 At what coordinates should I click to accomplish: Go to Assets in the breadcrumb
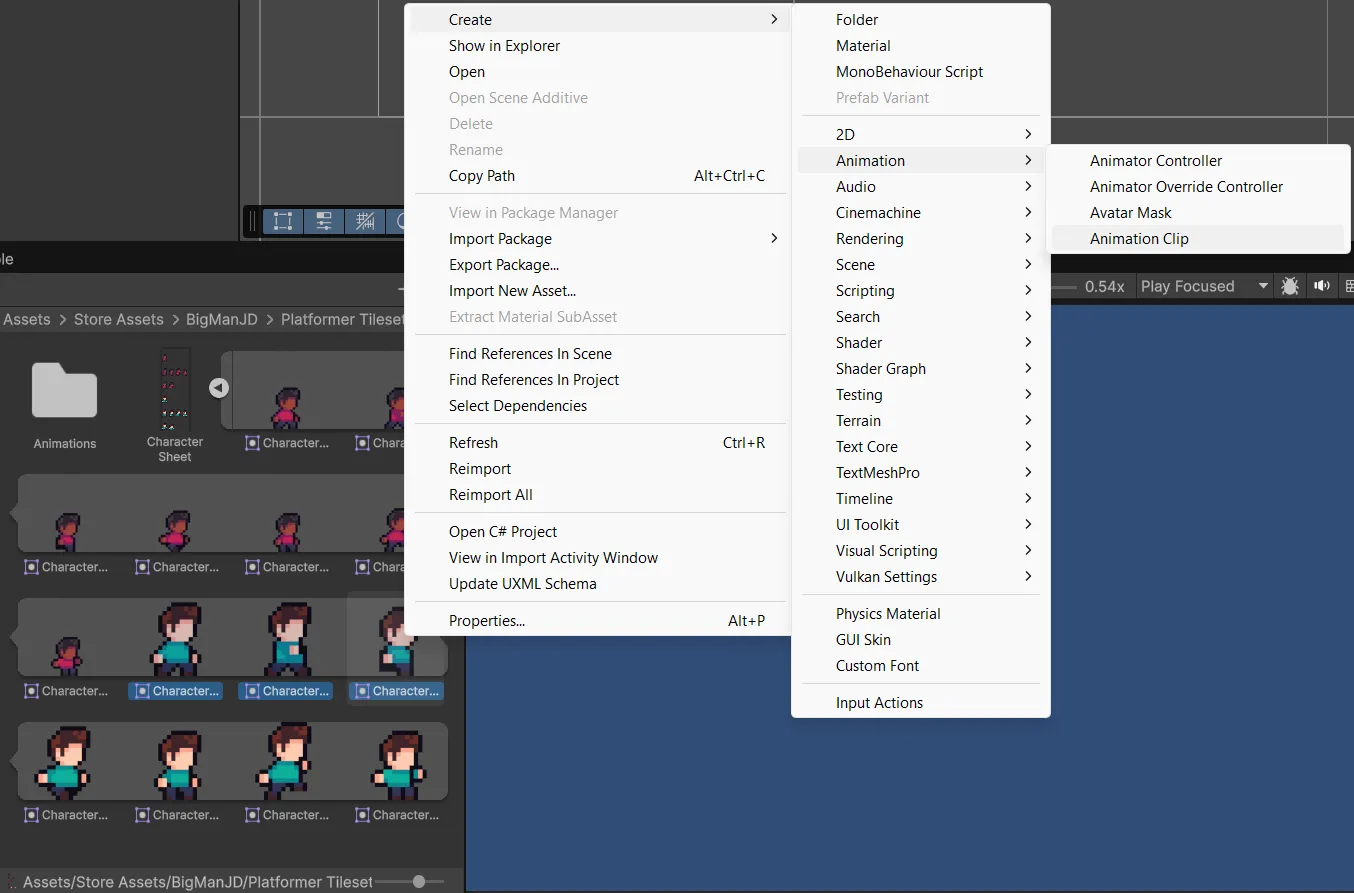[27, 319]
